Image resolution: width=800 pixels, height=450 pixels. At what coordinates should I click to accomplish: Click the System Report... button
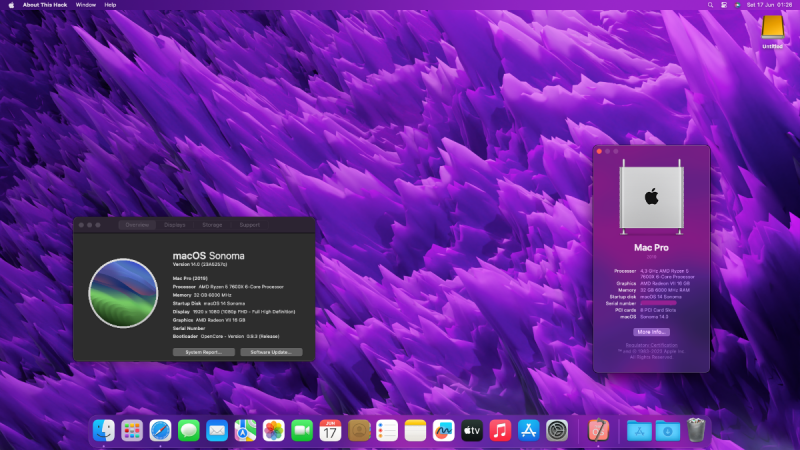(204, 352)
